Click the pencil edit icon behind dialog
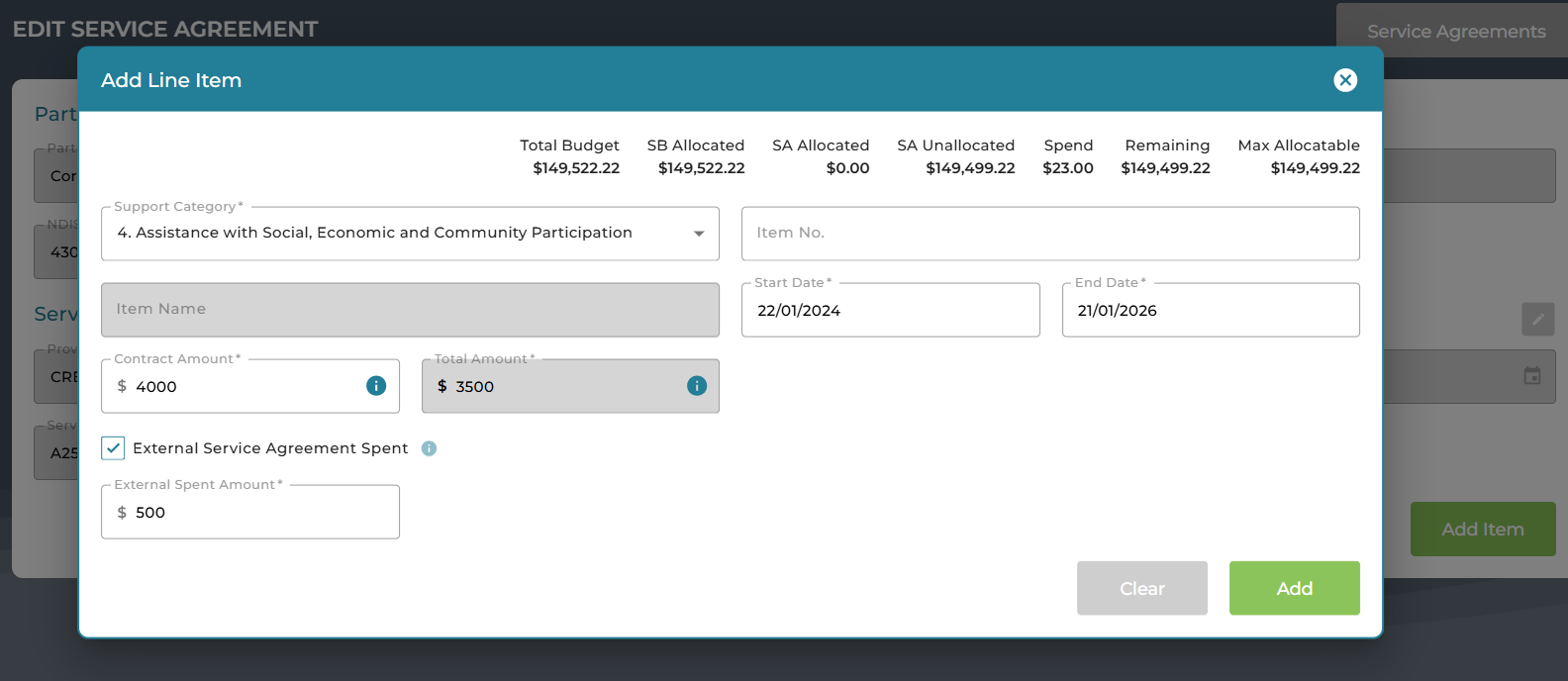The image size is (1568, 681). pyautogui.click(x=1537, y=319)
